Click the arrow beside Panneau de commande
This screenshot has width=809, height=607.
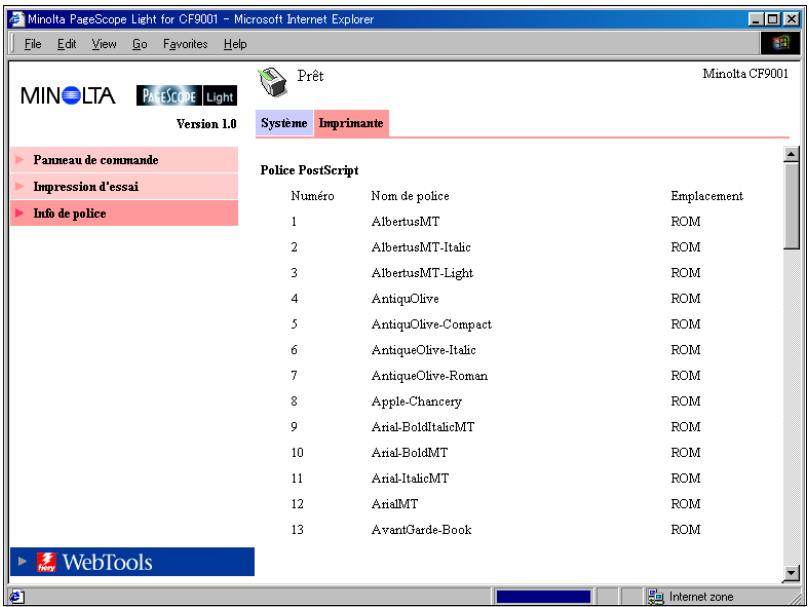pos(20,159)
